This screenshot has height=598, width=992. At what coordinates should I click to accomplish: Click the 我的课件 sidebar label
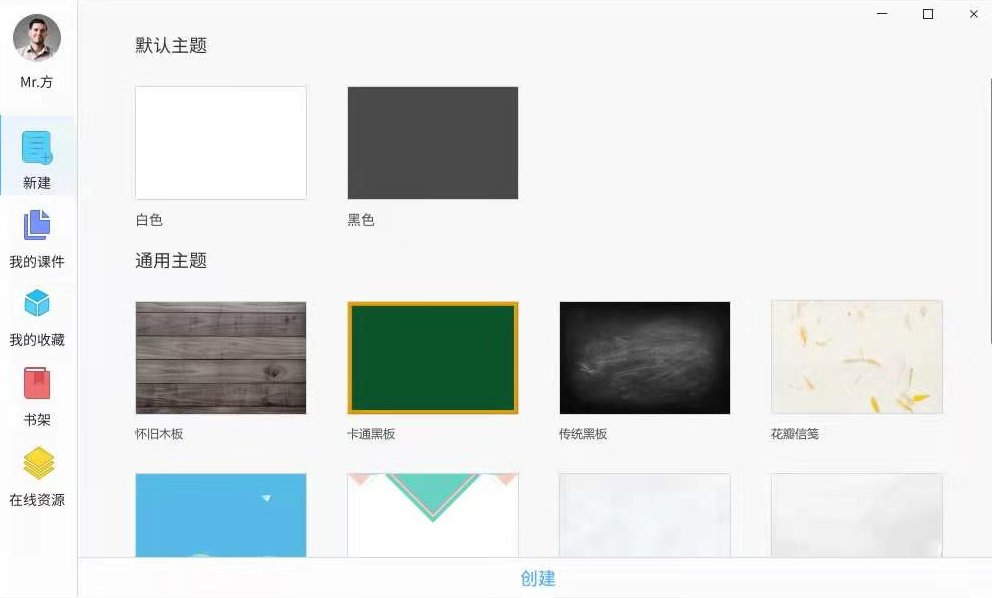point(37,261)
